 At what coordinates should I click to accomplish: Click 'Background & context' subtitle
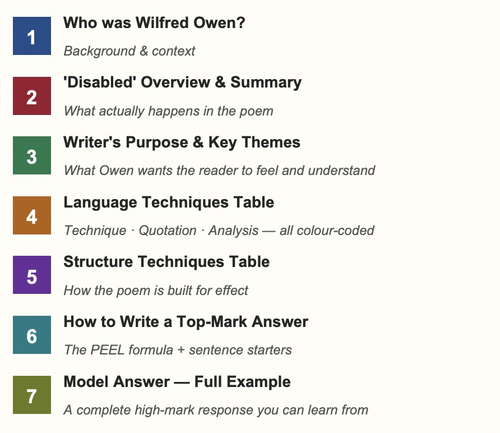(129, 51)
